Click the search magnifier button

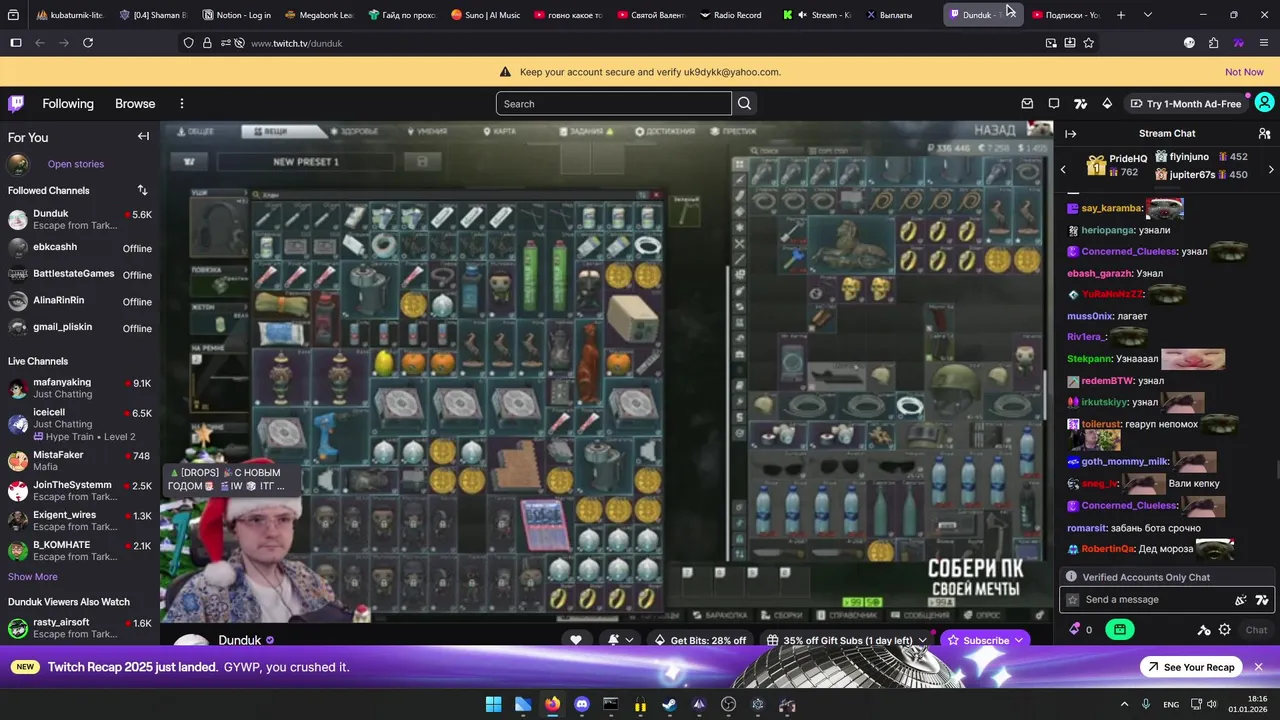(x=744, y=103)
